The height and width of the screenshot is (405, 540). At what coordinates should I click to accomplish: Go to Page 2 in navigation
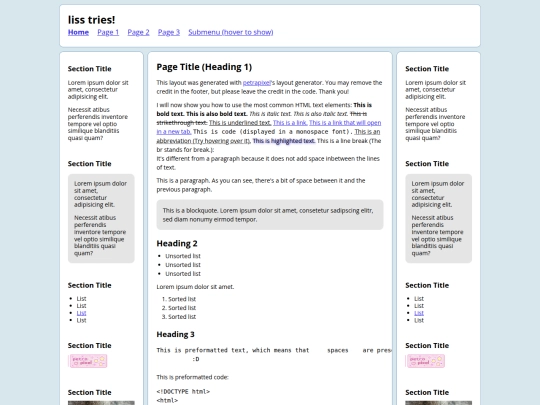[138, 32]
